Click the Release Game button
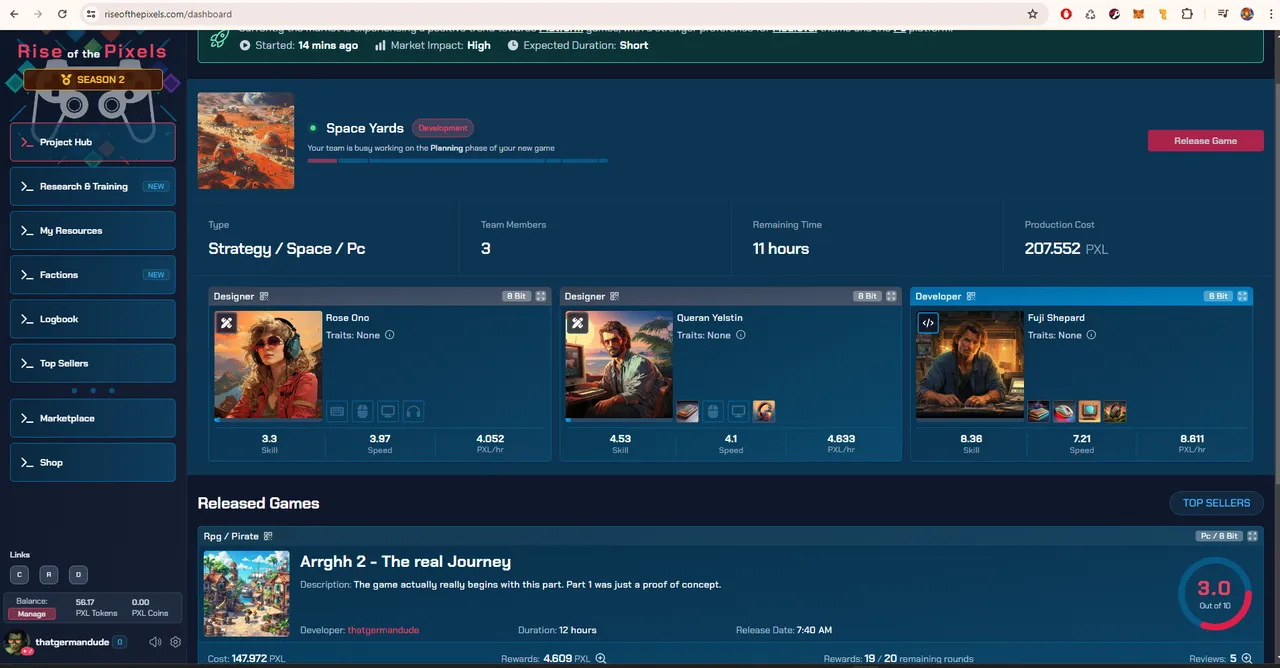Screen dimensions: 1280x668 pos(1205,141)
